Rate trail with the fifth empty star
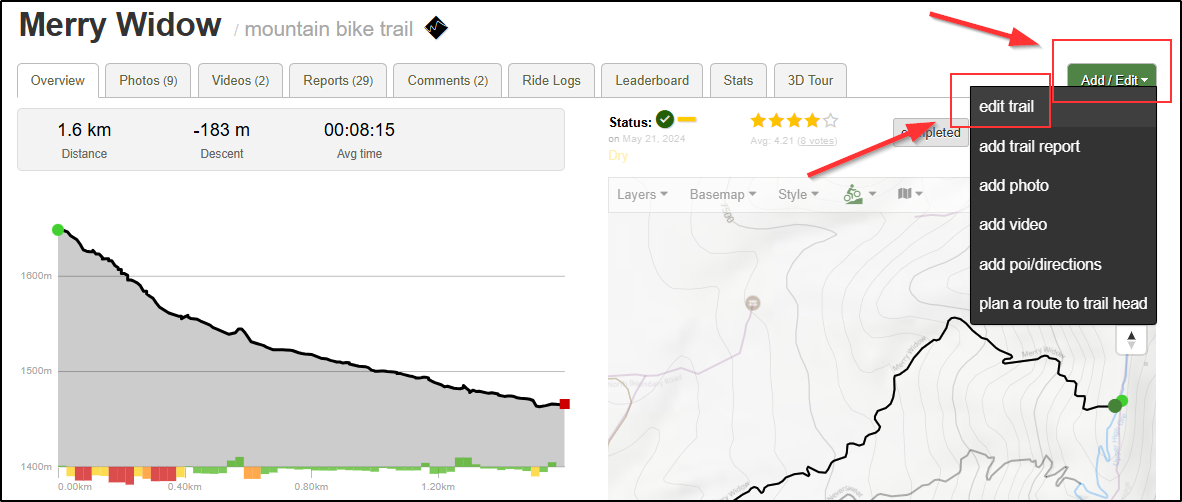The image size is (1182, 502). tap(830, 120)
